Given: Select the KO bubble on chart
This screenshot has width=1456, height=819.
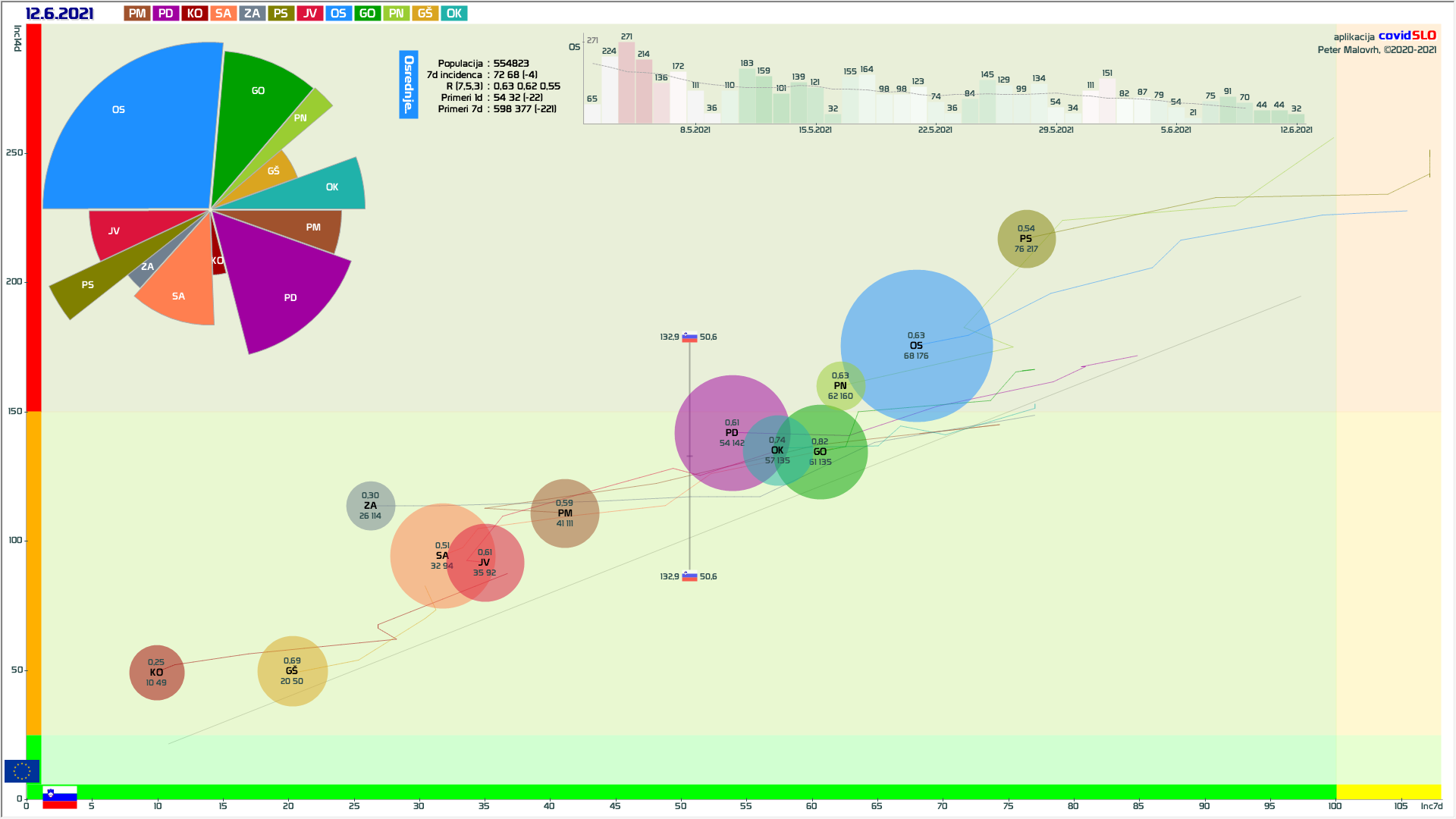Looking at the screenshot, I should [156, 673].
